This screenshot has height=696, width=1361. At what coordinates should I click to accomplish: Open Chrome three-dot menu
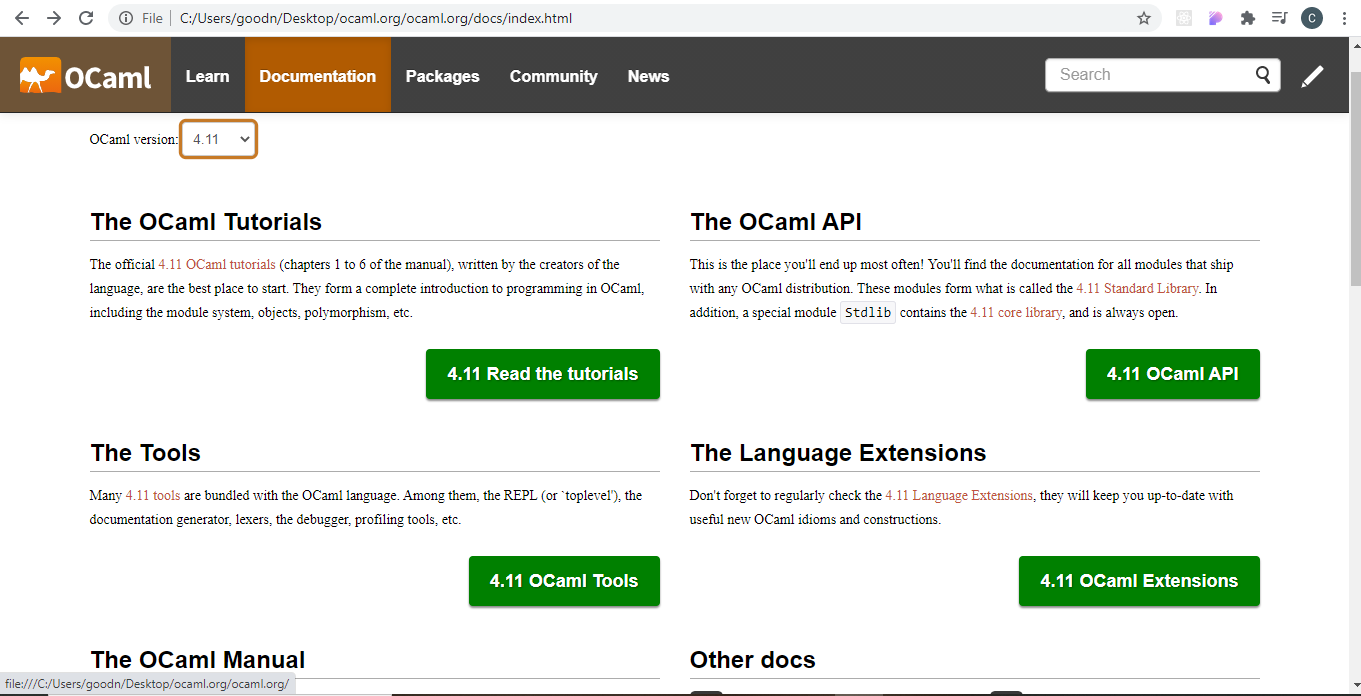(1343, 18)
